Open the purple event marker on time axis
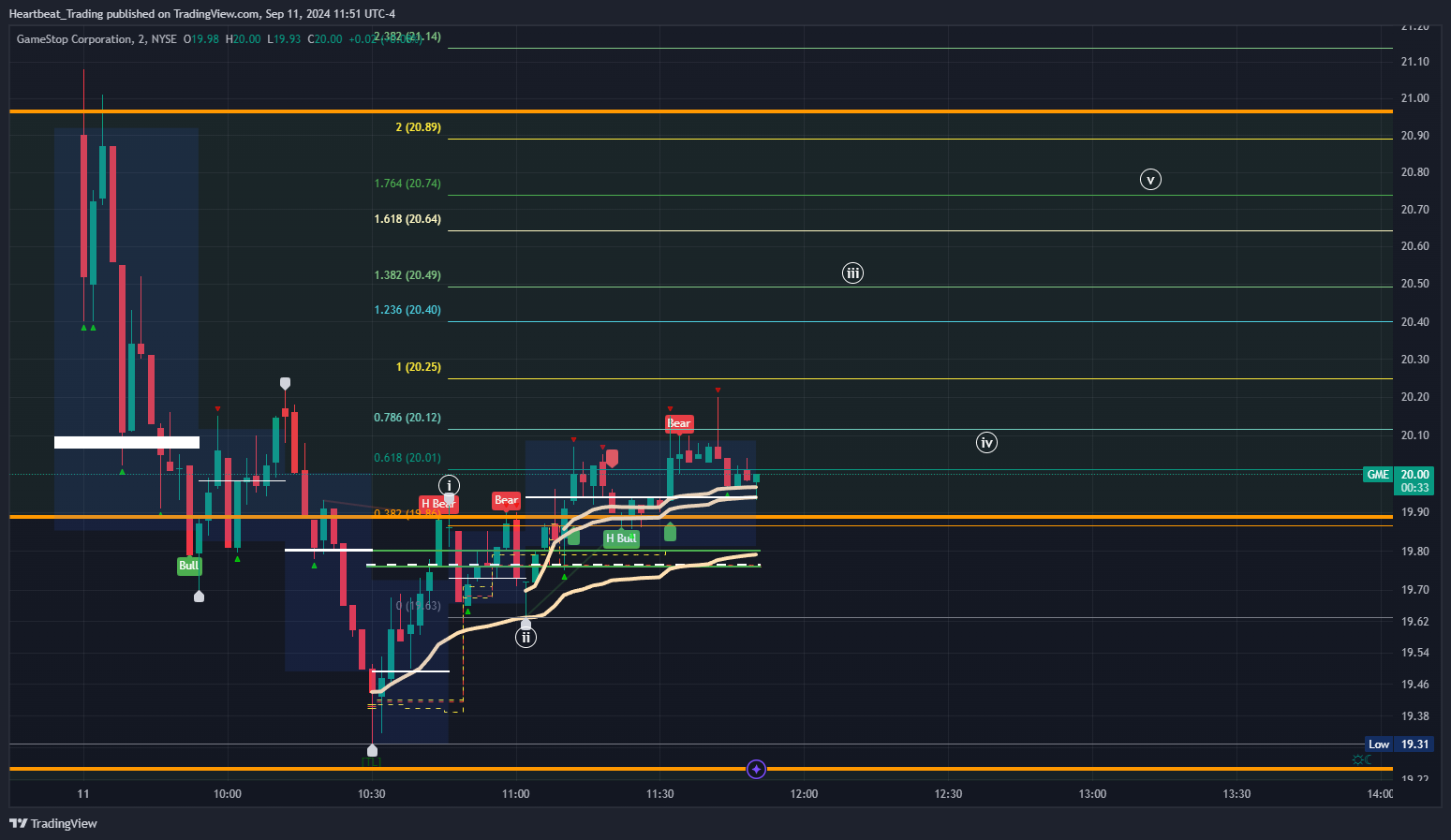 757,770
